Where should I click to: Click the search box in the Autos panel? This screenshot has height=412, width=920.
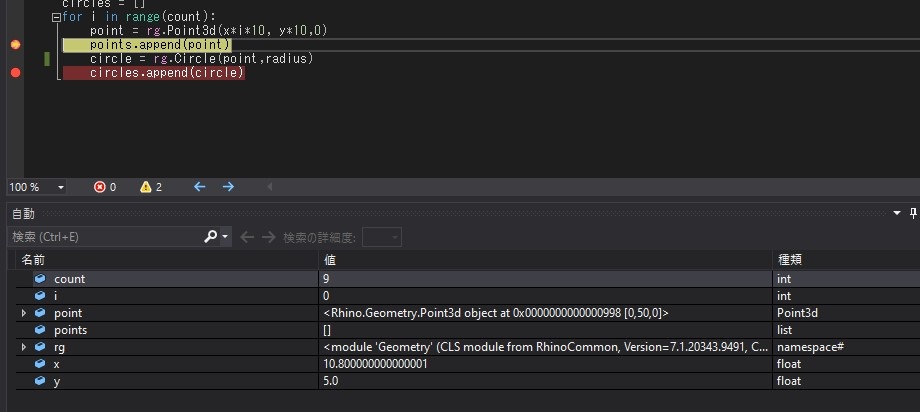(106, 237)
